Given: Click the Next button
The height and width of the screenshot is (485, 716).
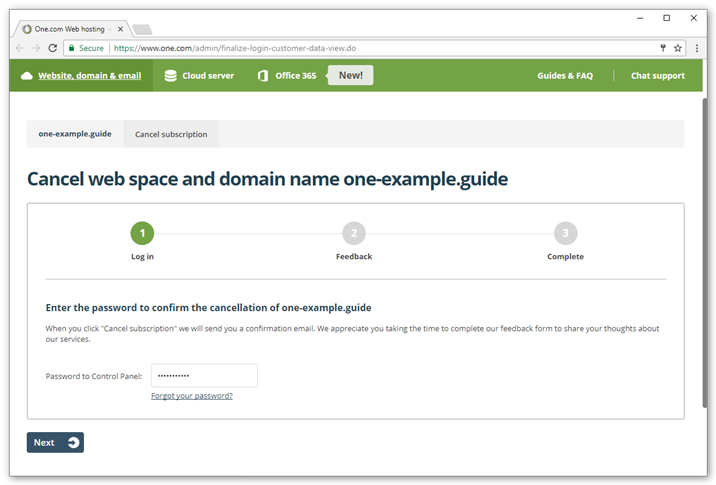Looking at the screenshot, I should tap(55, 443).
